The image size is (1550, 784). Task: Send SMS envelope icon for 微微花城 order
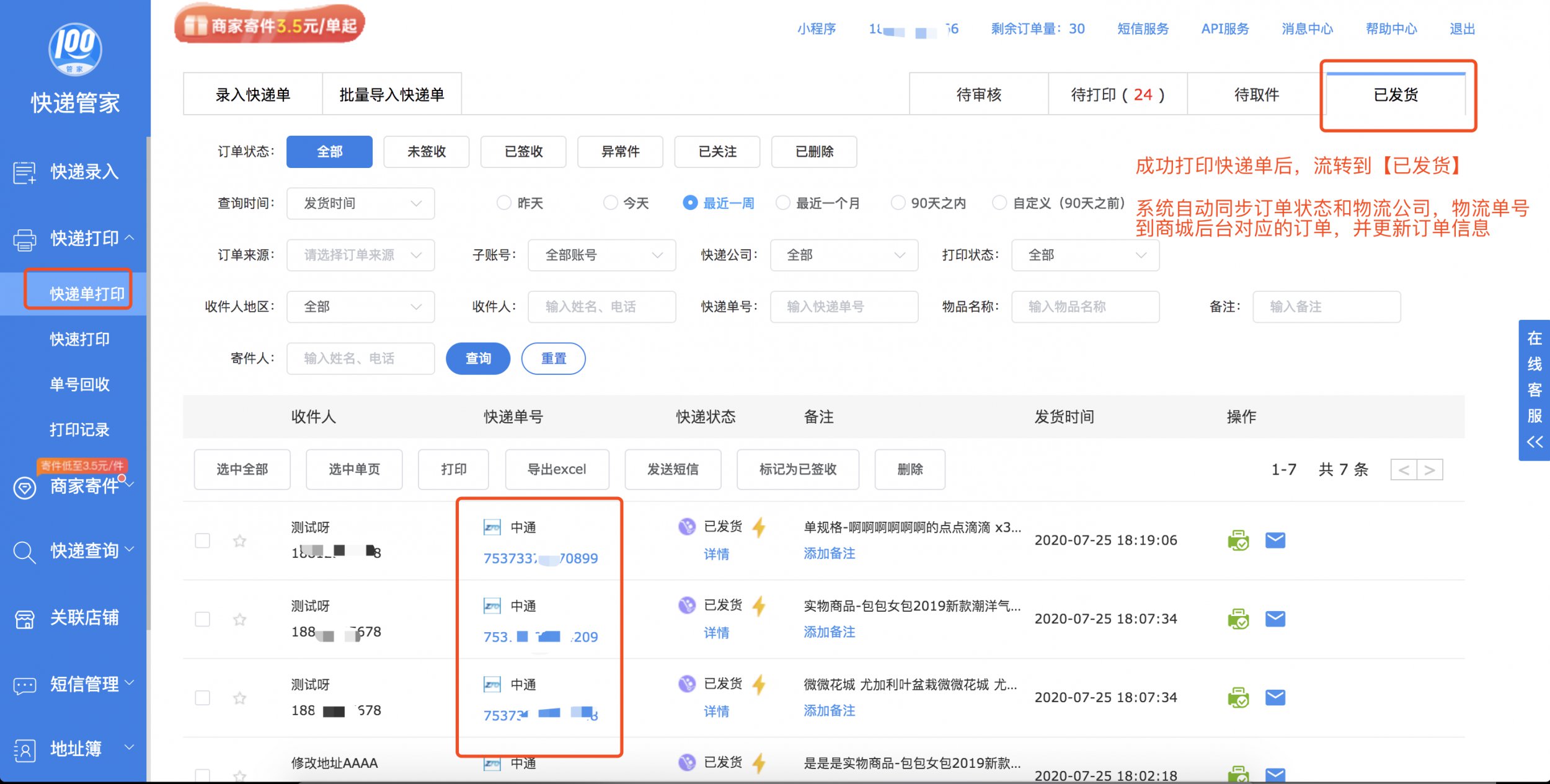1275,697
